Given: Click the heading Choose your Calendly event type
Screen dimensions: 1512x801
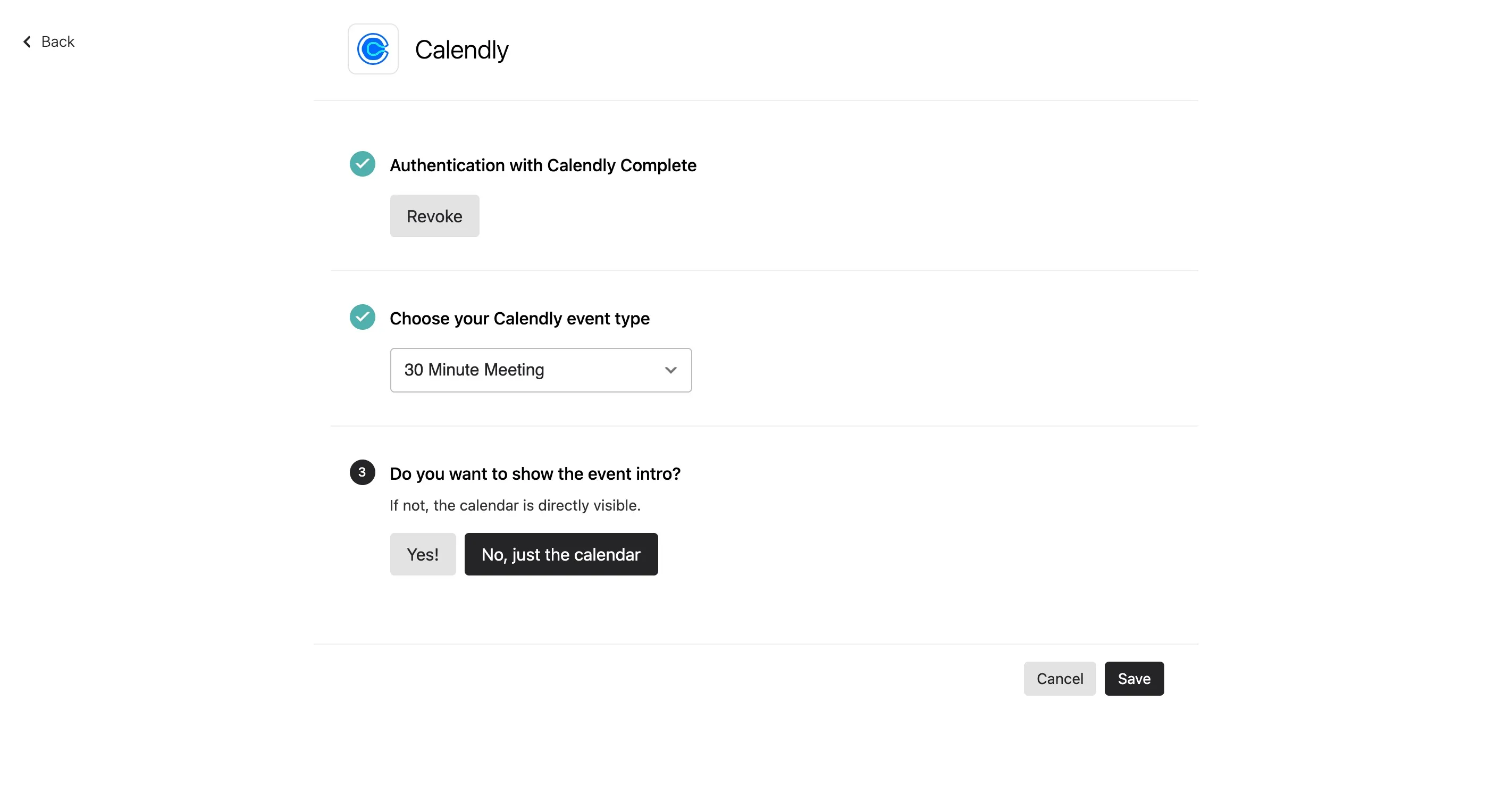Looking at the screenshot, I should coord(519,318).
